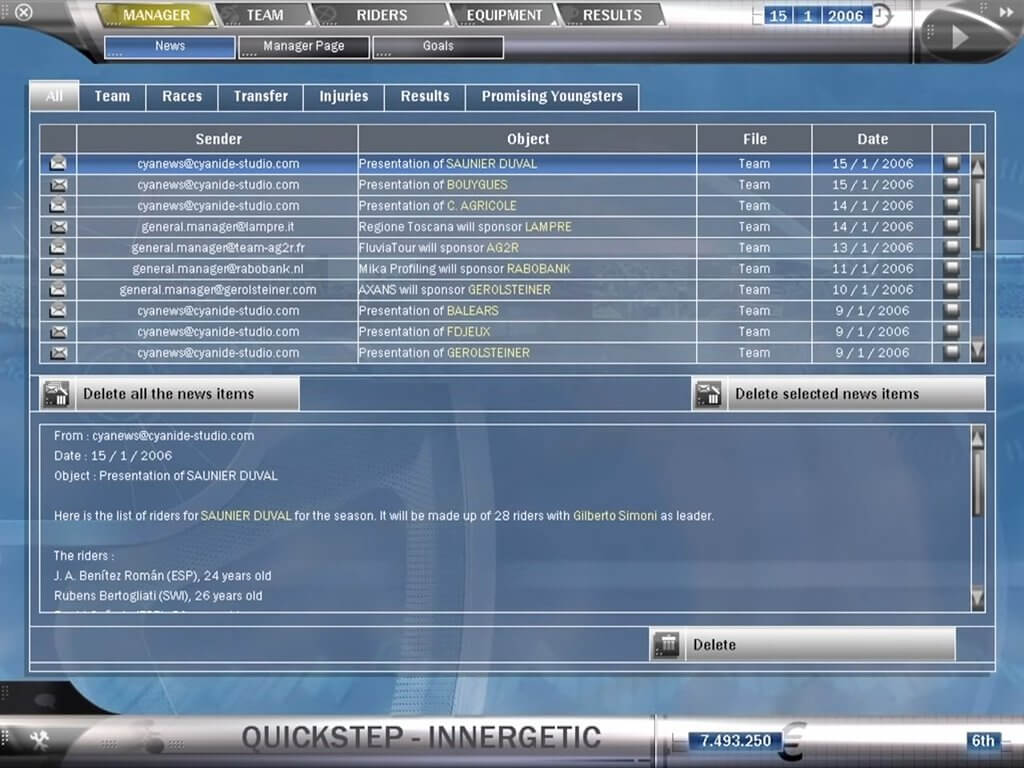Tick selection box for FDJEUX news
This screenshot has width=1024, height=768.
952,332
